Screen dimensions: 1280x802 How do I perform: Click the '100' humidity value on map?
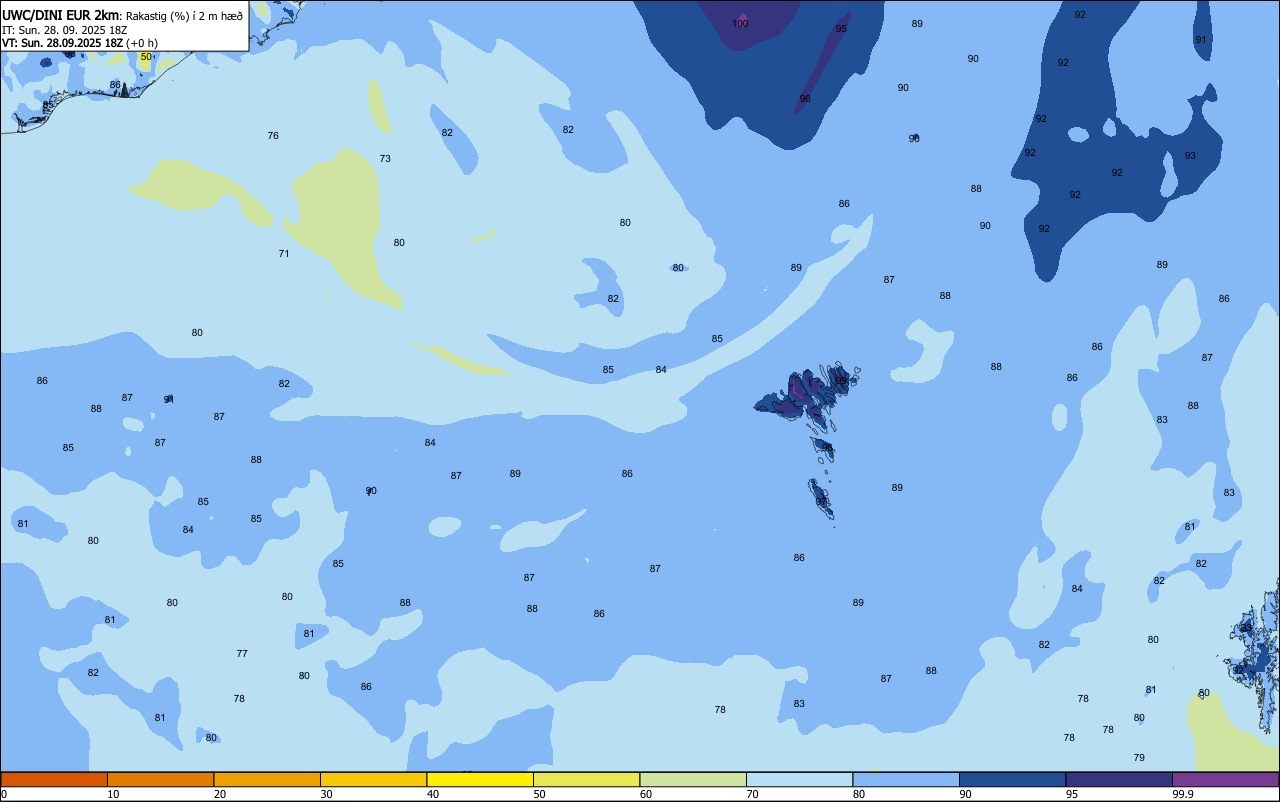point(740,23)
